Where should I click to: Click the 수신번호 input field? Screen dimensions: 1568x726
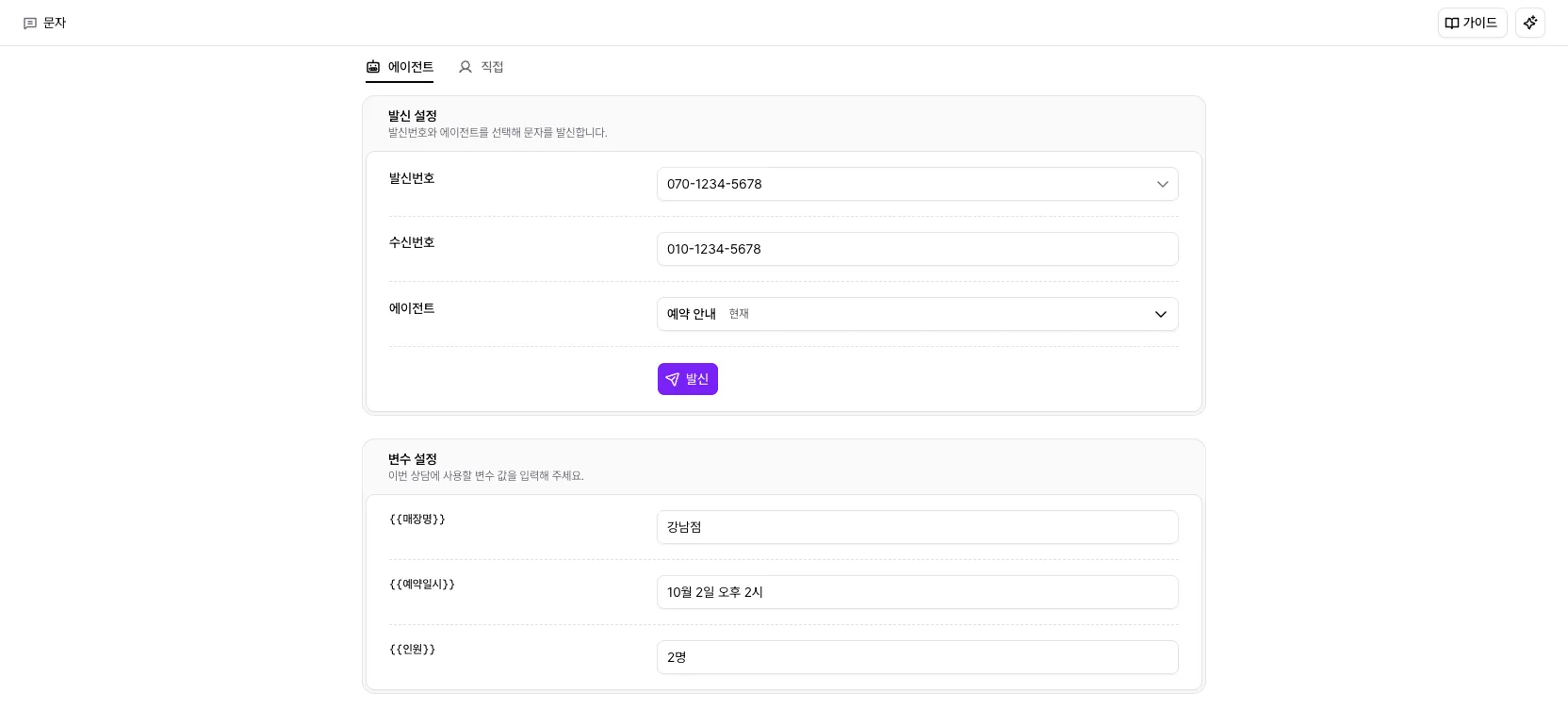[x=918, y=249]
